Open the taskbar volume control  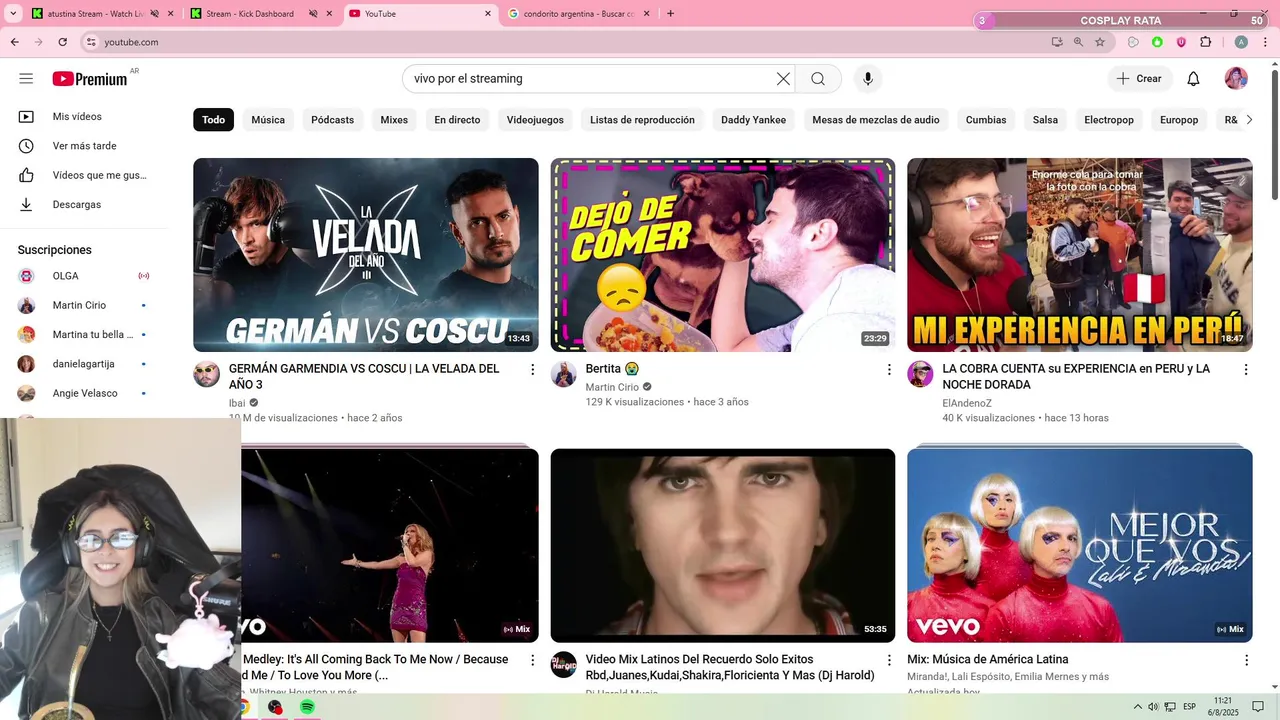pyautogui.click(x=1153, y=707)
